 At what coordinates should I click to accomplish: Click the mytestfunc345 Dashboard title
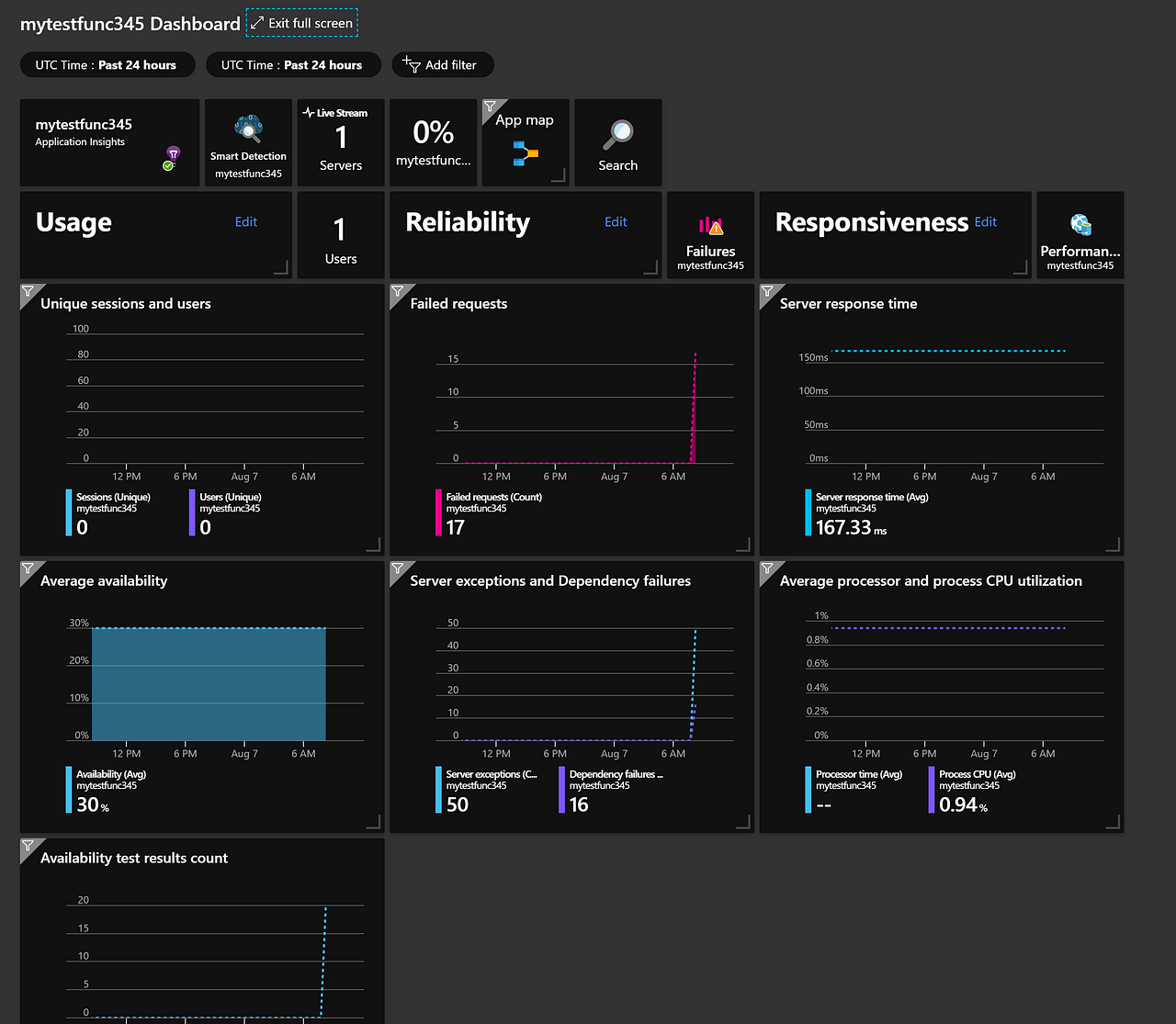130,24
